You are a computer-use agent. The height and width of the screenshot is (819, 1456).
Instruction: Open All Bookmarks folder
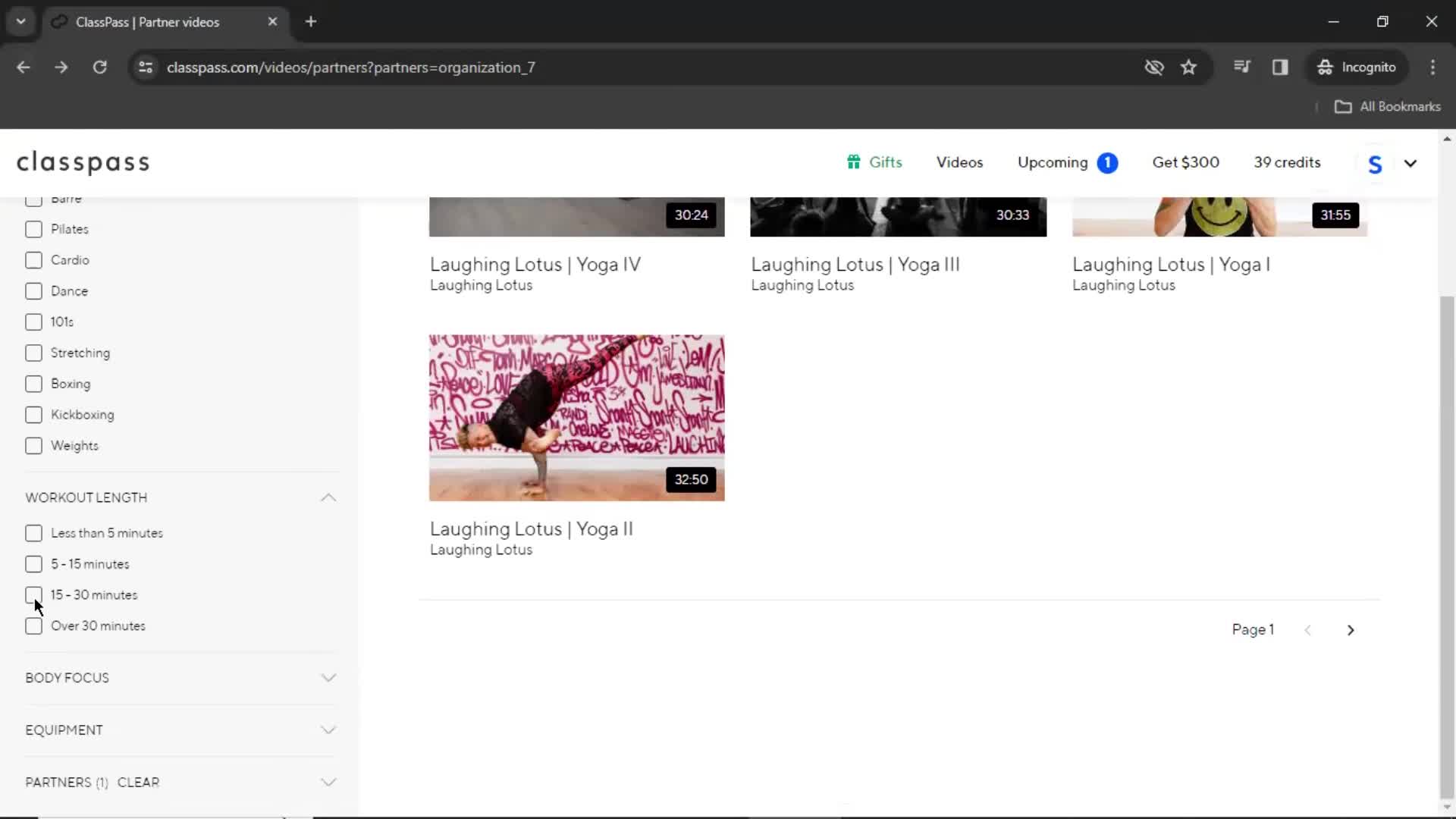point(1388,107)
